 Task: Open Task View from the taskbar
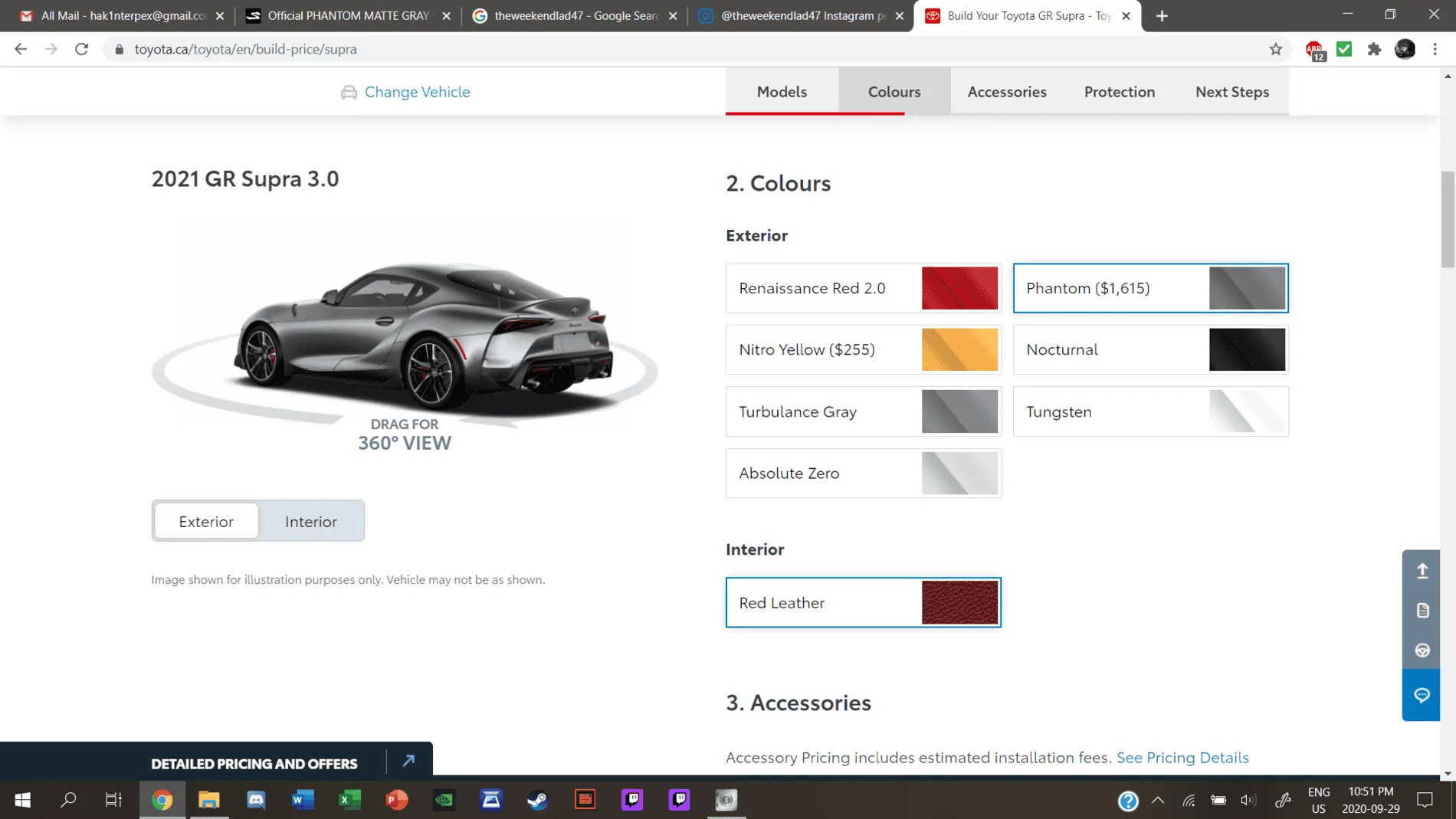click(x=113, y=800)
